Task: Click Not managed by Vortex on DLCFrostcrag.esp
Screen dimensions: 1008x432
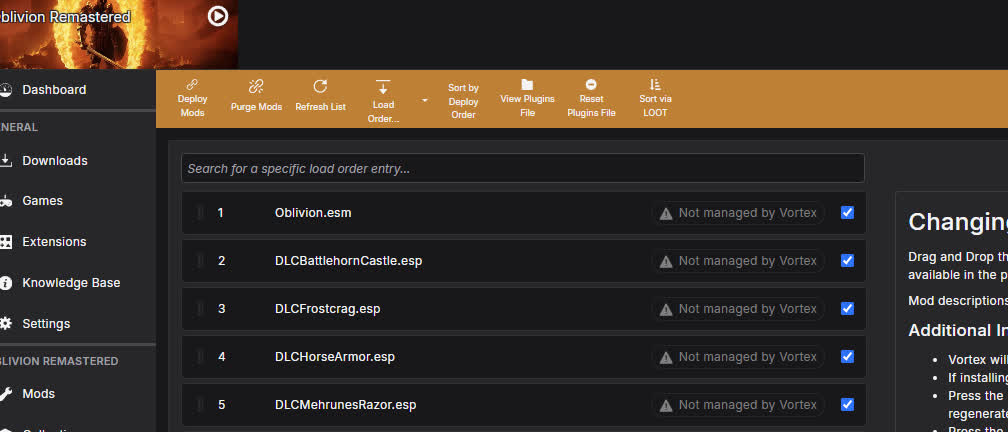Action: pos(738,309)
